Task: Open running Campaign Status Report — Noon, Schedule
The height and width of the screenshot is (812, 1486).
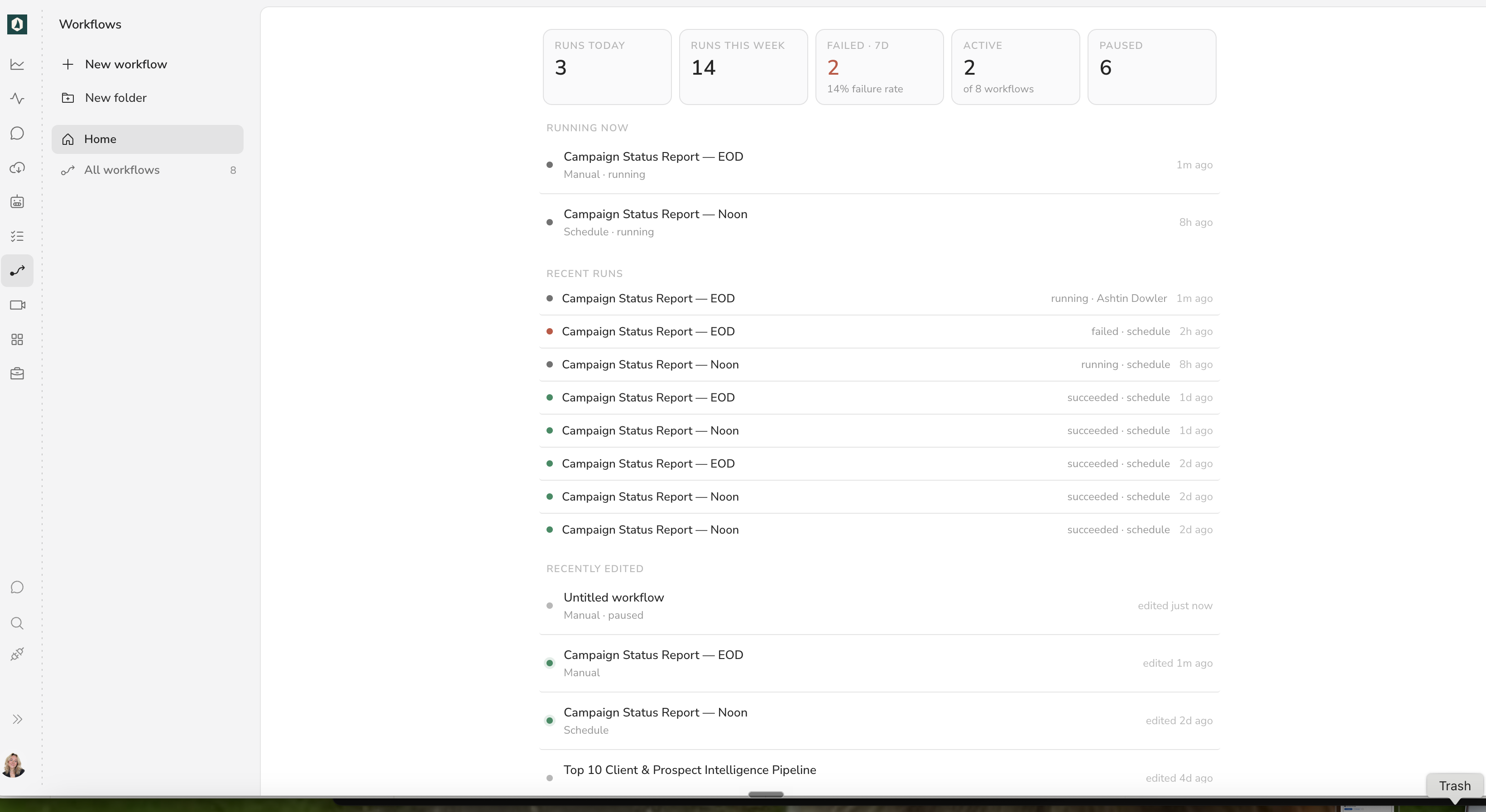Action: point(879,223)
